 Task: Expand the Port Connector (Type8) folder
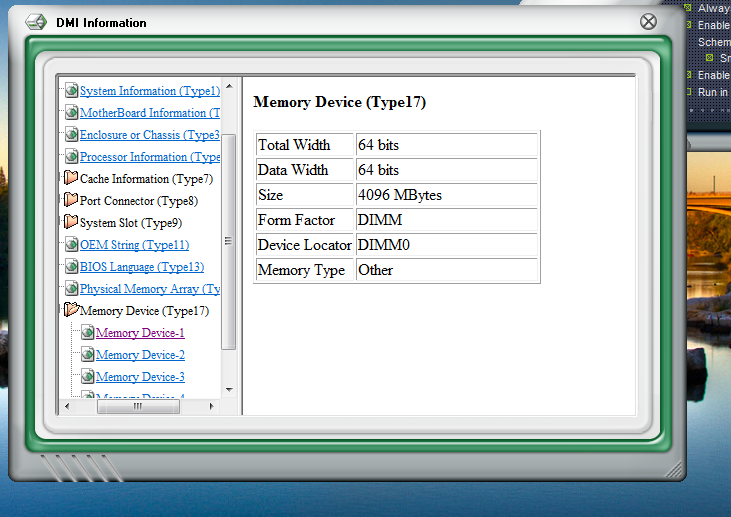[x=71, y=201]
